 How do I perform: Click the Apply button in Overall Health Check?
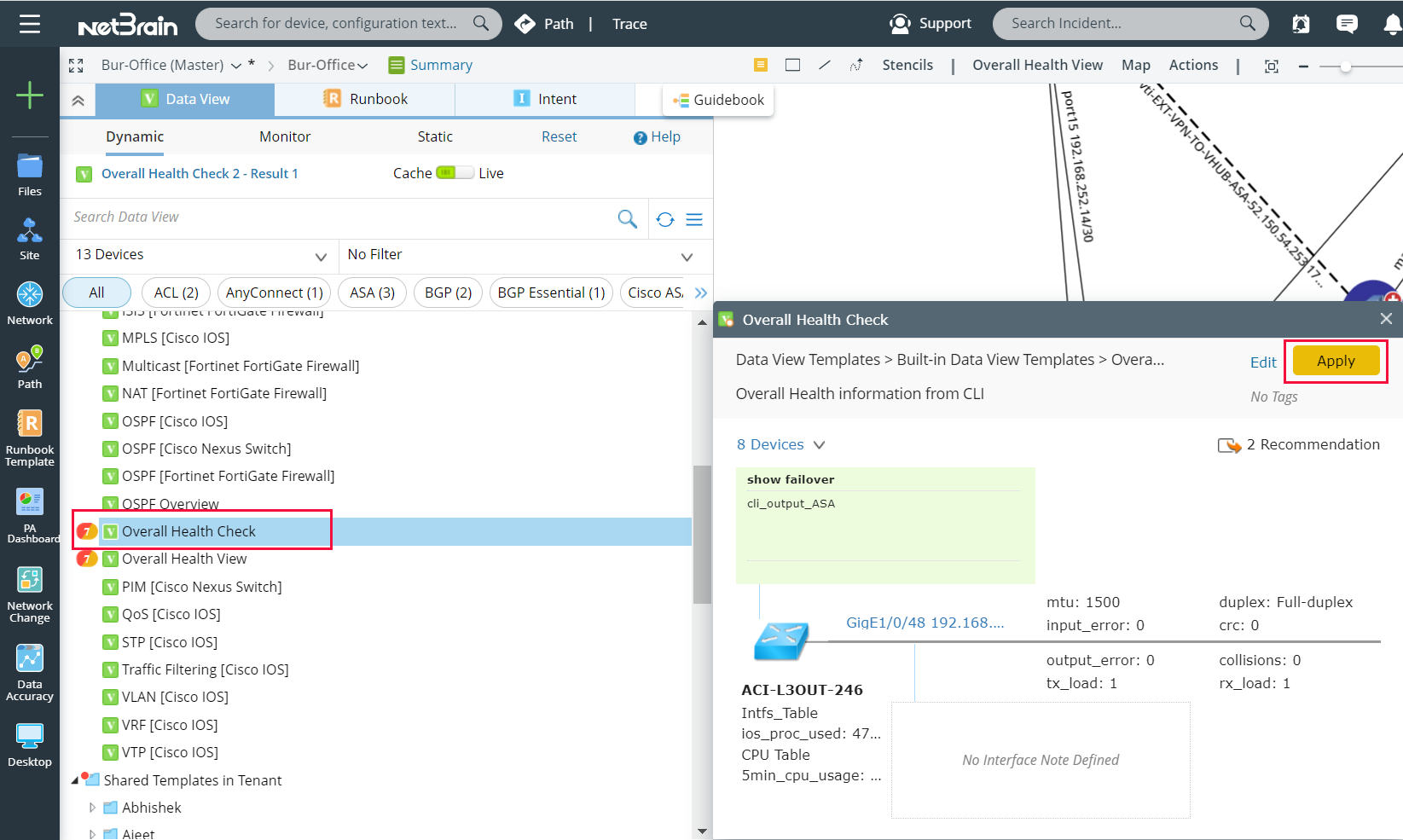pos(1335,361)
